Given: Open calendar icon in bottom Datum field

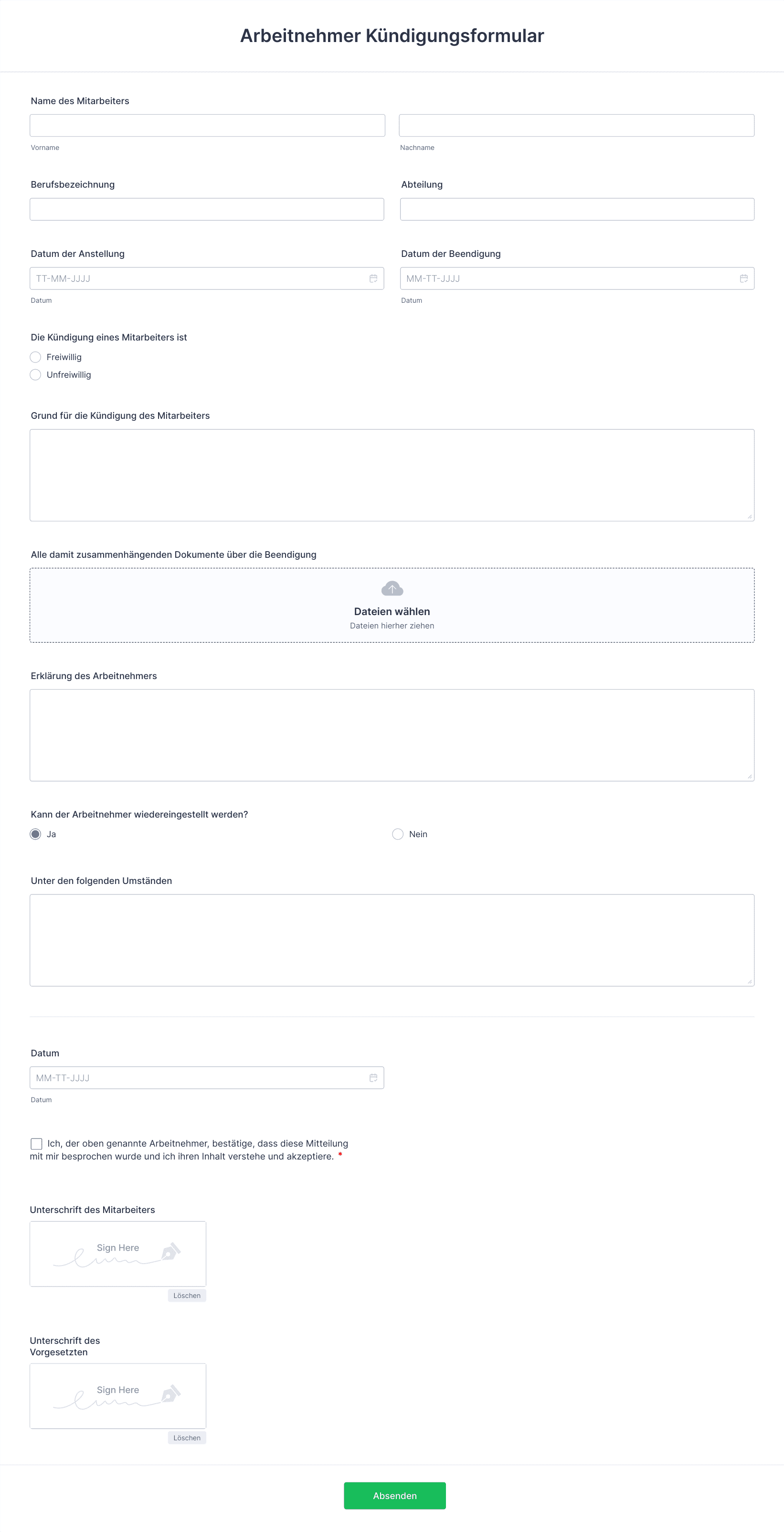Looking at the screenshot, I should tap(373, 1078).
